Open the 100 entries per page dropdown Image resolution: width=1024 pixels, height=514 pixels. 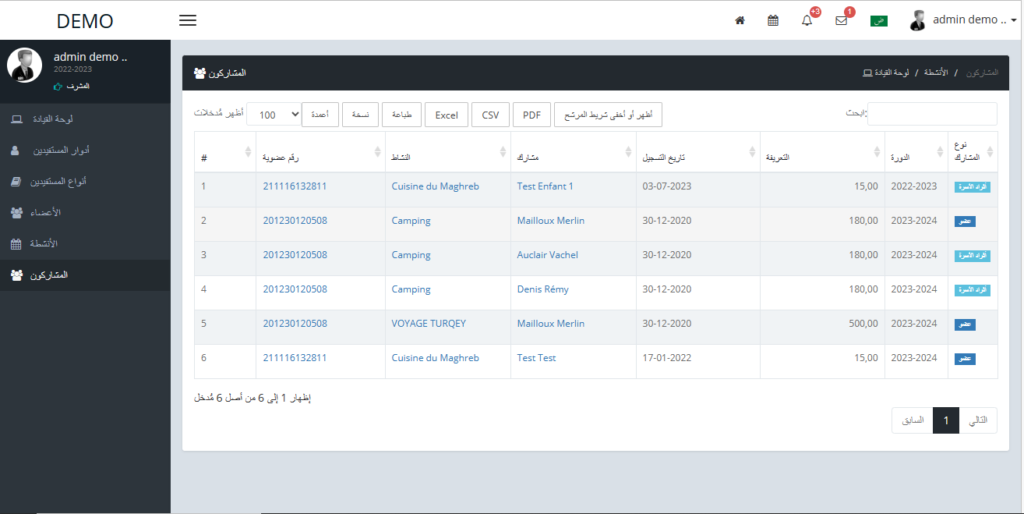274,114
